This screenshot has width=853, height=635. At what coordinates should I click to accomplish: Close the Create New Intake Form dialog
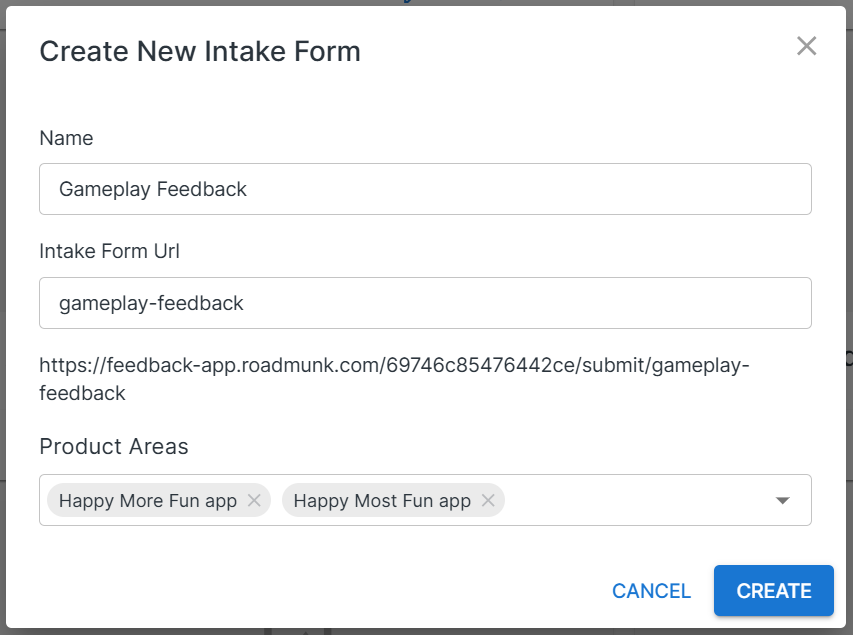pyautogui.click(x=806, y=46)
